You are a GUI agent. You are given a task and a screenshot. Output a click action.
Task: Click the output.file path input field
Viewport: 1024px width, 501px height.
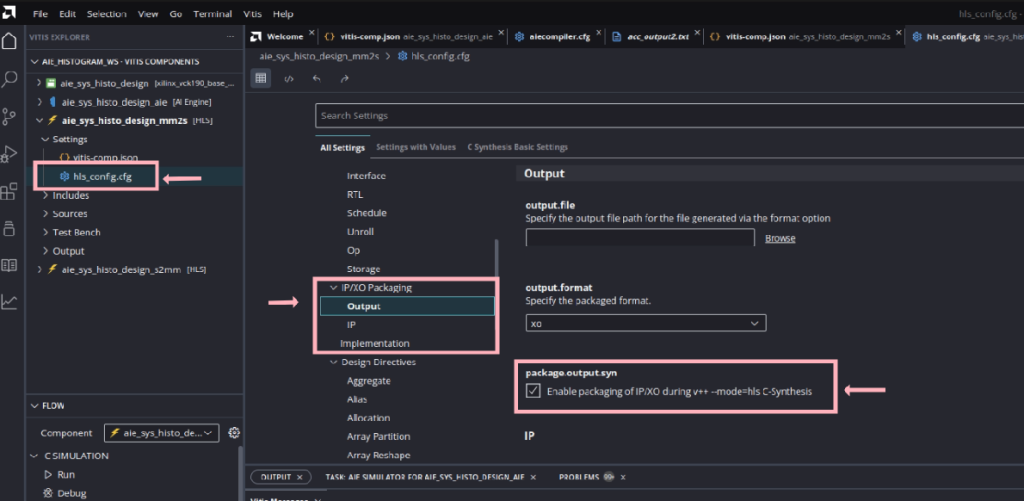pos(640,238)
